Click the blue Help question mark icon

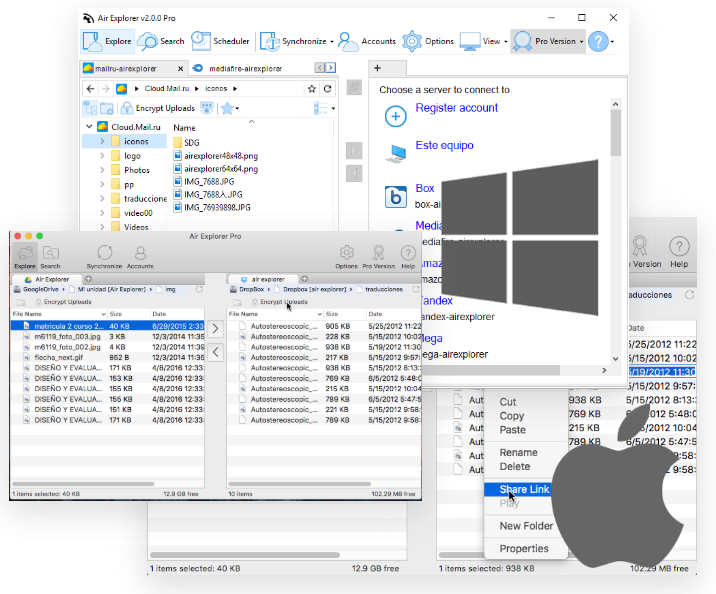pyautogui.click(x=598, y=42)
